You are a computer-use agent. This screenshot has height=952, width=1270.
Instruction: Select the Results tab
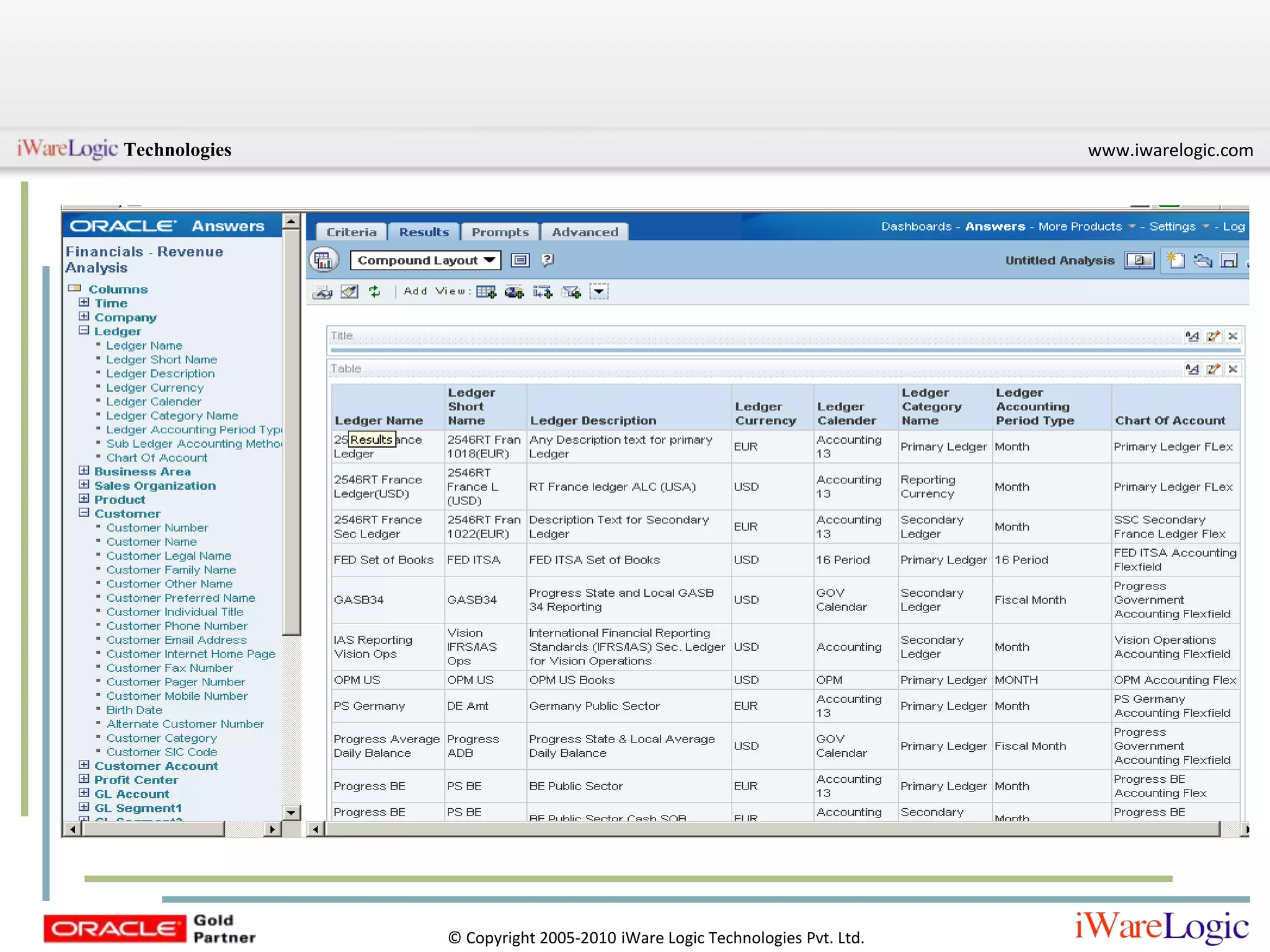[x=424, y=232]
